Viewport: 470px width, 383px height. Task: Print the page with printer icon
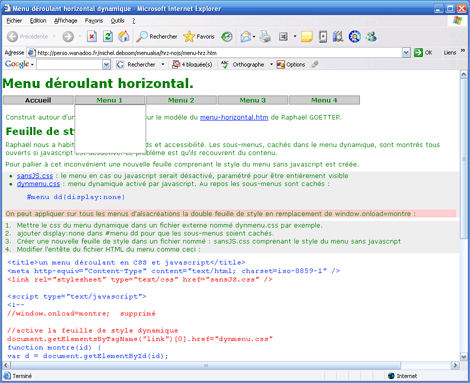265,36
